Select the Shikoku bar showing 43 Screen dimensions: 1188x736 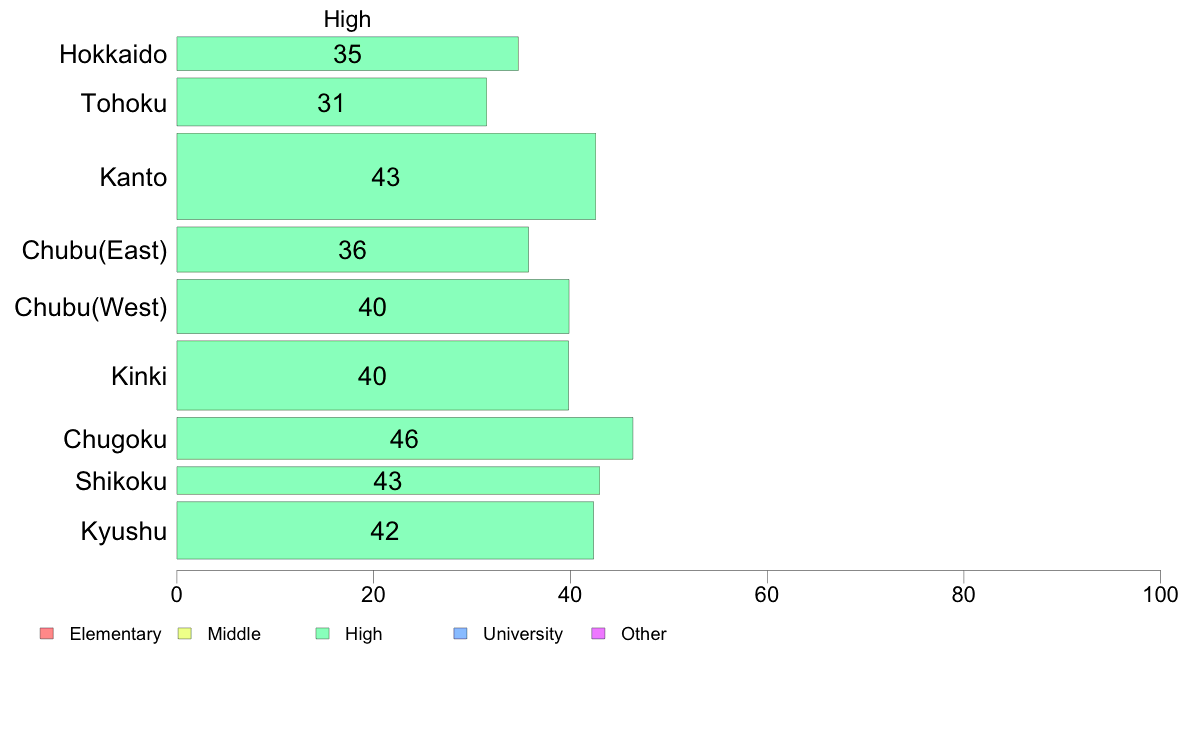tap(388, 481)
